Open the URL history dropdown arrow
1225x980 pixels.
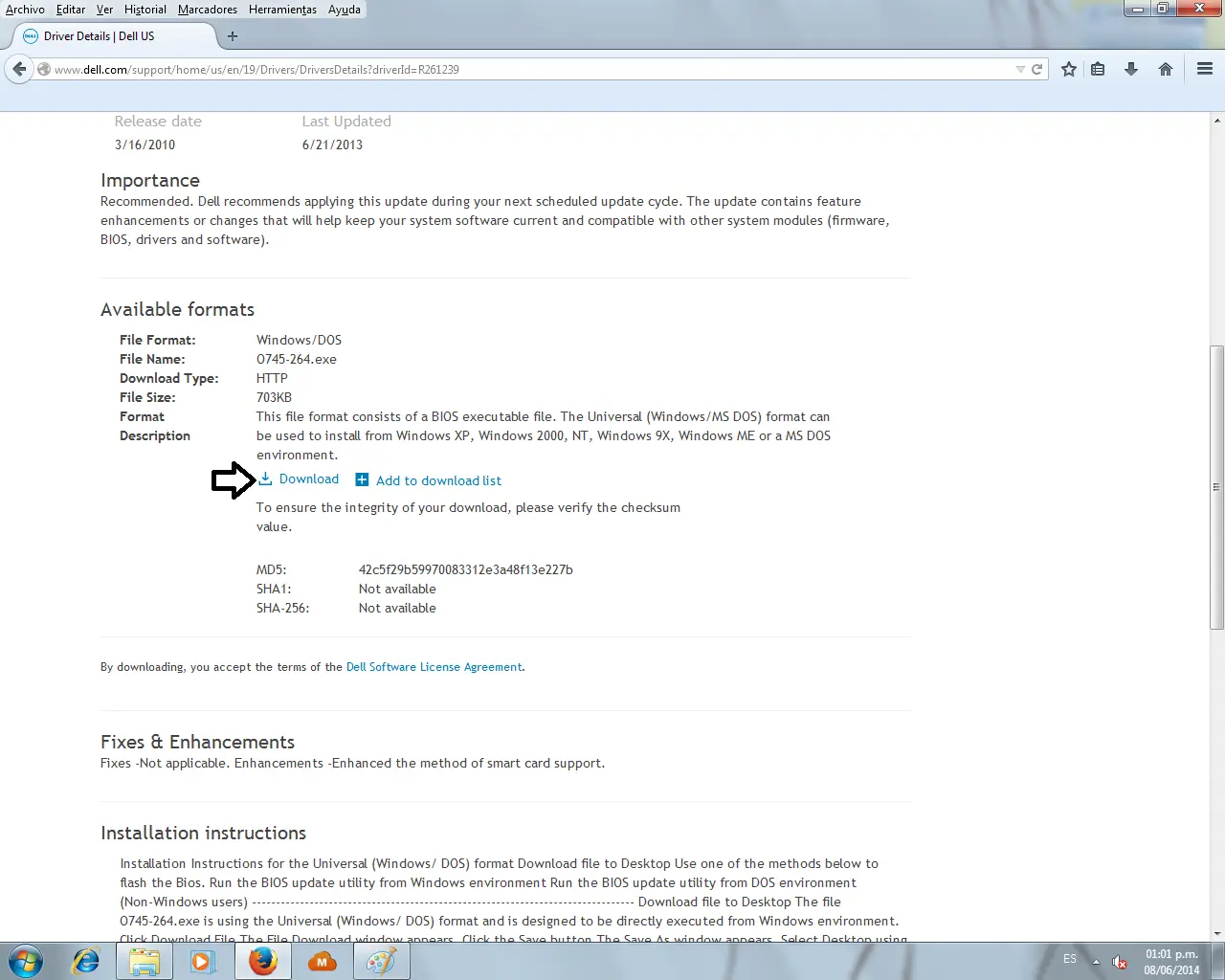tap(1020, 69)
